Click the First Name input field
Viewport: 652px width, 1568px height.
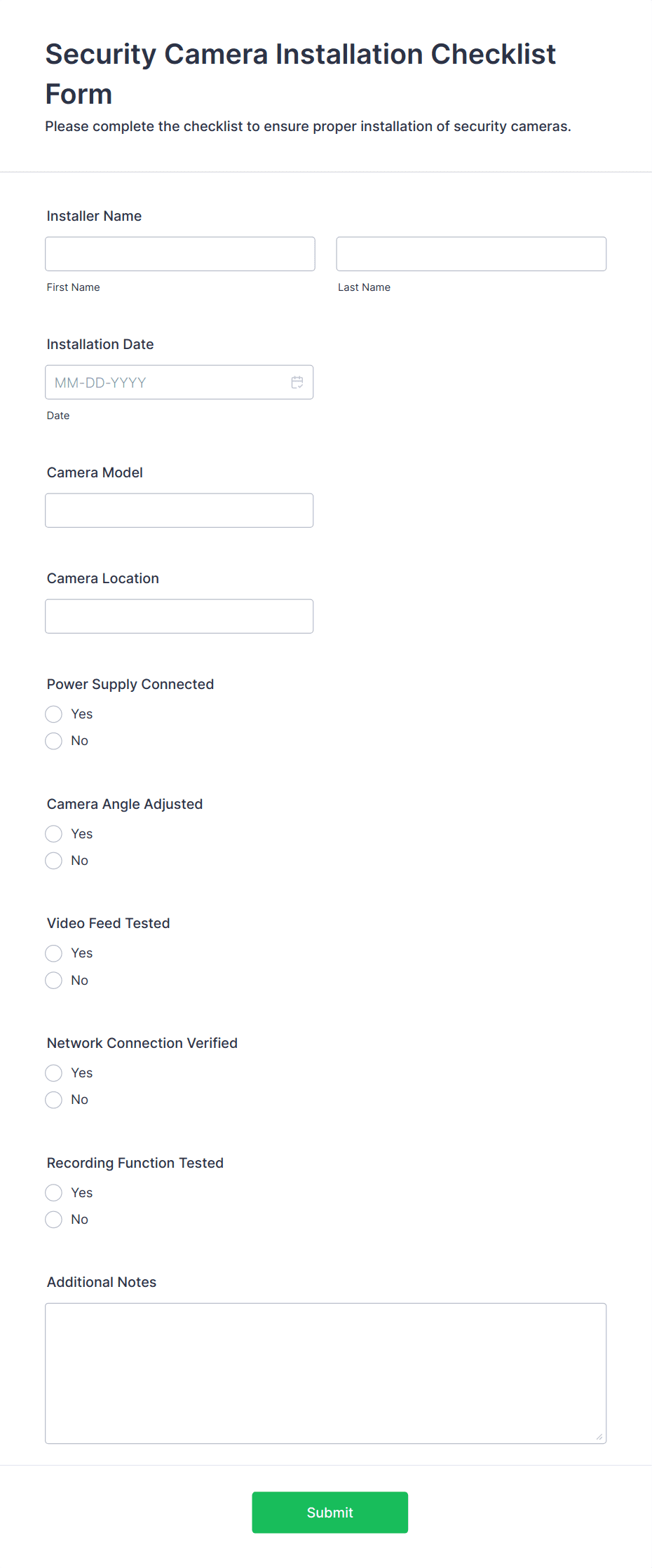pos(180,254)
